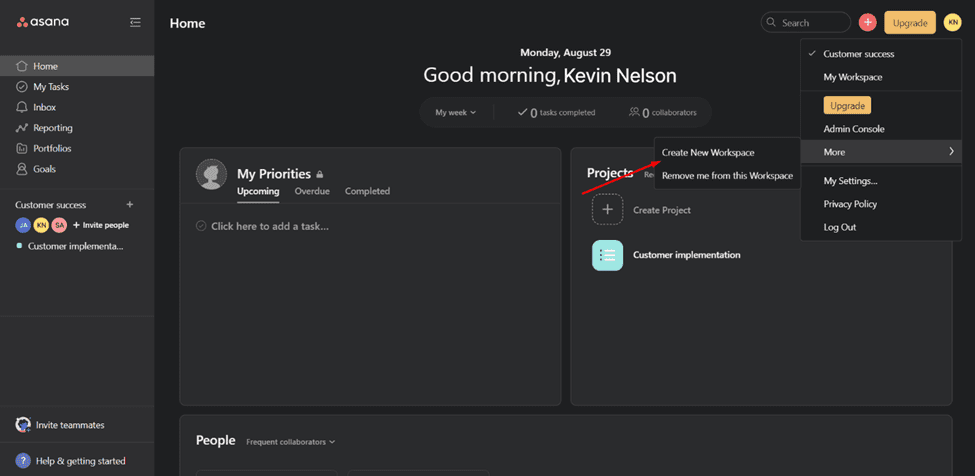Click the My Priorities profile photo
The height and width of the screenshot is (476, 975).
(x=211, y=174)
